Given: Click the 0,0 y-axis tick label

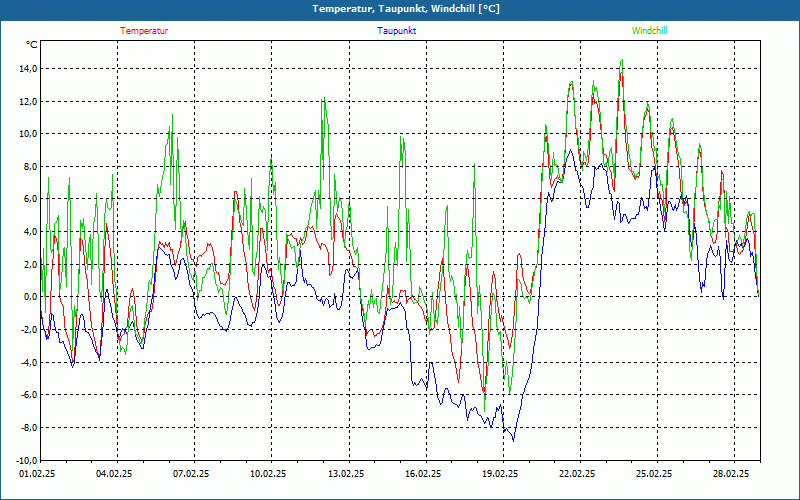Looking at the screenshot, I should (x=29, y=297).
